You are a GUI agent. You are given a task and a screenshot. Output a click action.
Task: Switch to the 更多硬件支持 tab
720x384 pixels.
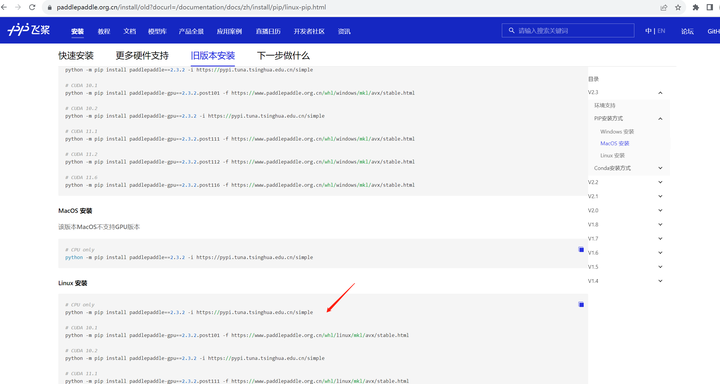142,56
